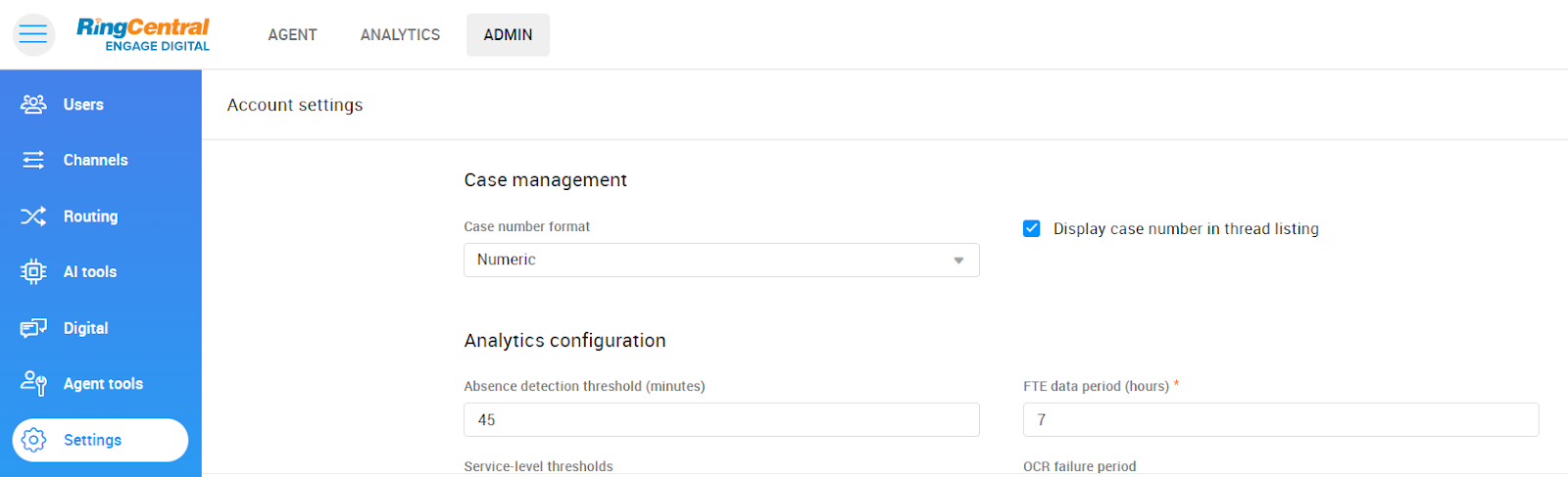Click the Channels arrows icon
The width and height of the screenshot is (1568, 477).
[x=33, y=161]
